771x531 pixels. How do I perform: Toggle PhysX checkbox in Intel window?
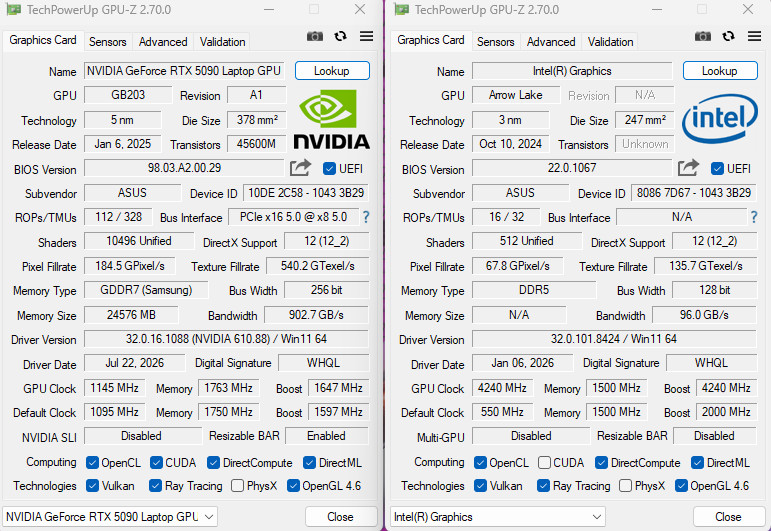coord(625,486)
